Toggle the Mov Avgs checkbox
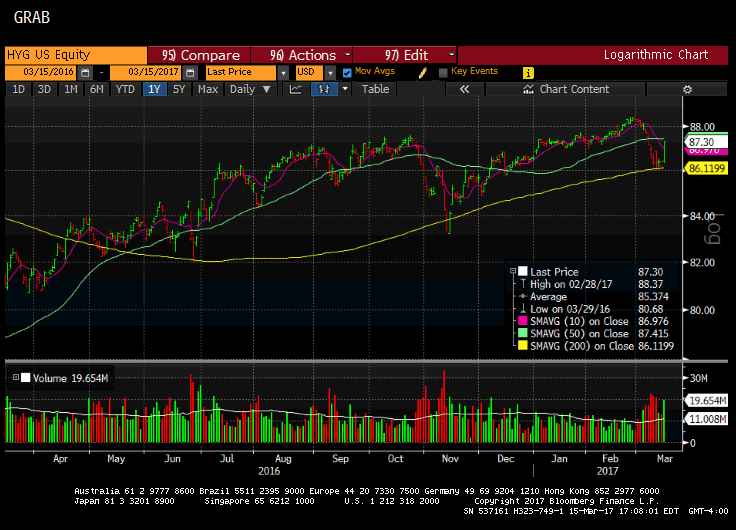This screenshot has height=530, width=736. tap(347, 73)
